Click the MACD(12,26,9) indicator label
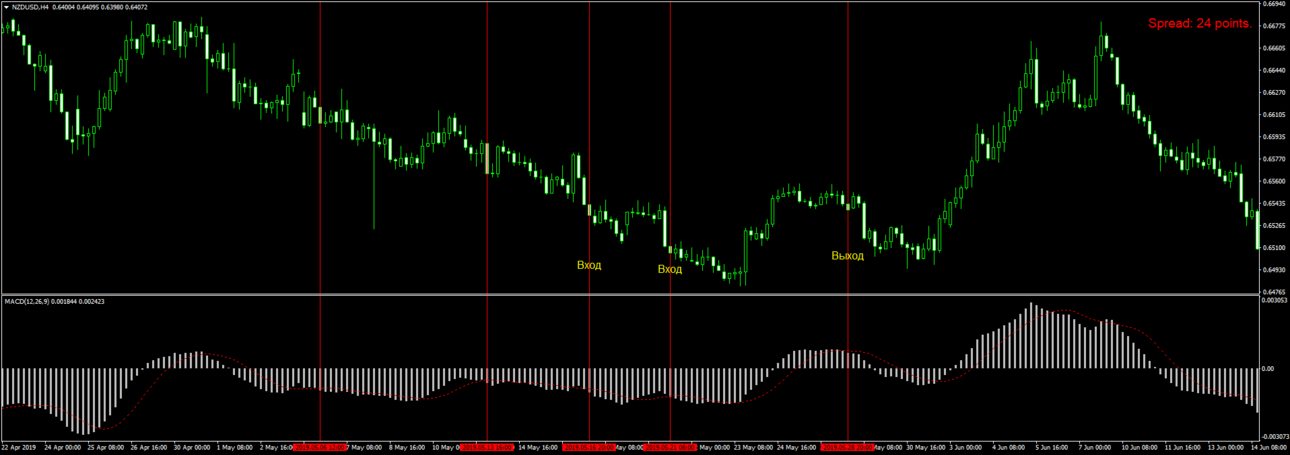1290x455 pixels. coord(28,301)
